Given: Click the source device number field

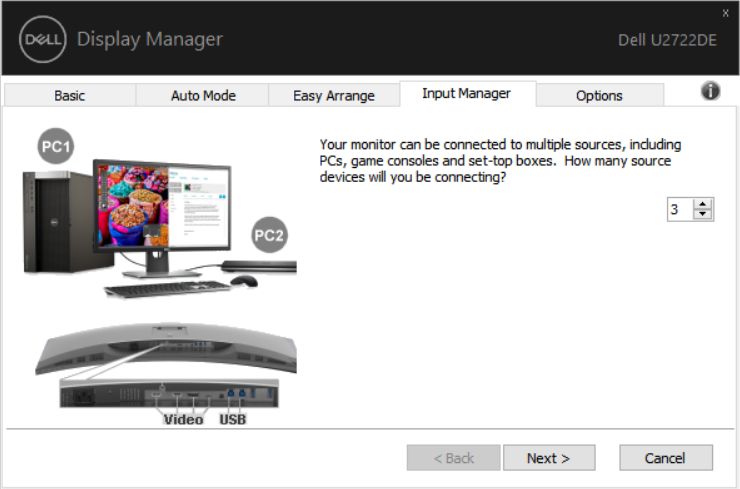Looking at the screenshot, I should [x=679, y=209].
